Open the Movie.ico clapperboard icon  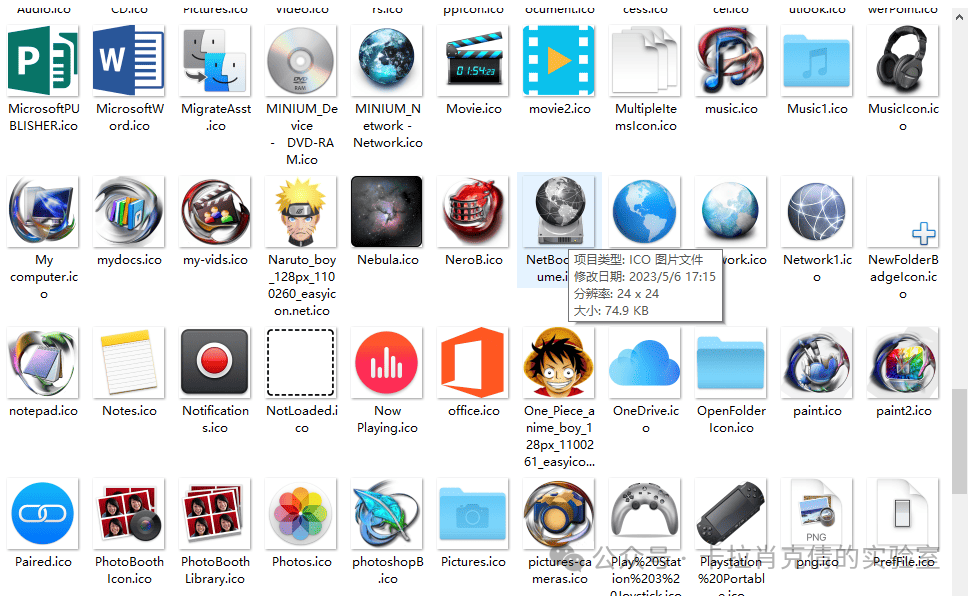pyautogui.click(x=472, y=60)
